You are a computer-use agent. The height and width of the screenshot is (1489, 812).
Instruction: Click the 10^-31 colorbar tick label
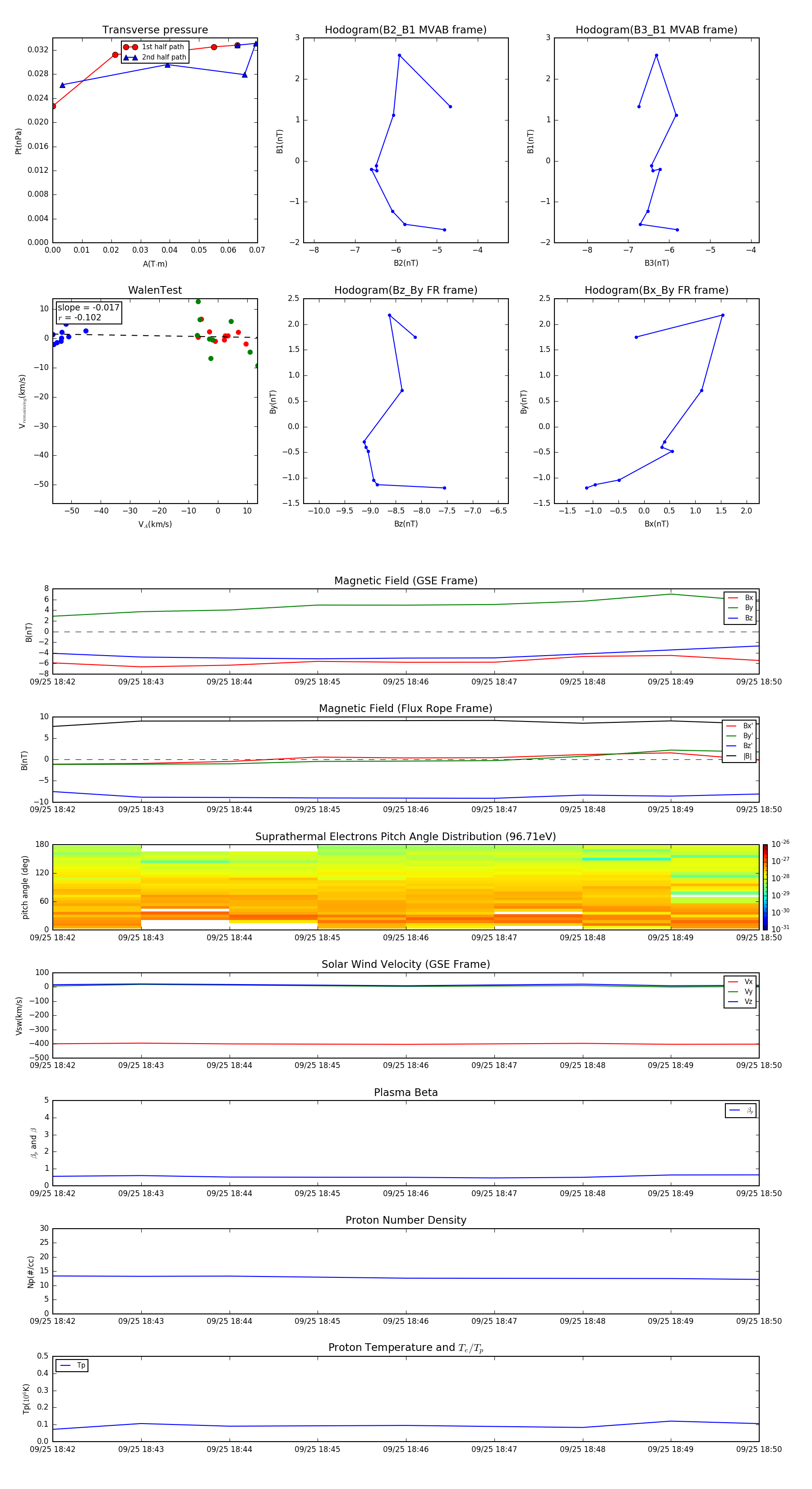coord(780,929)
